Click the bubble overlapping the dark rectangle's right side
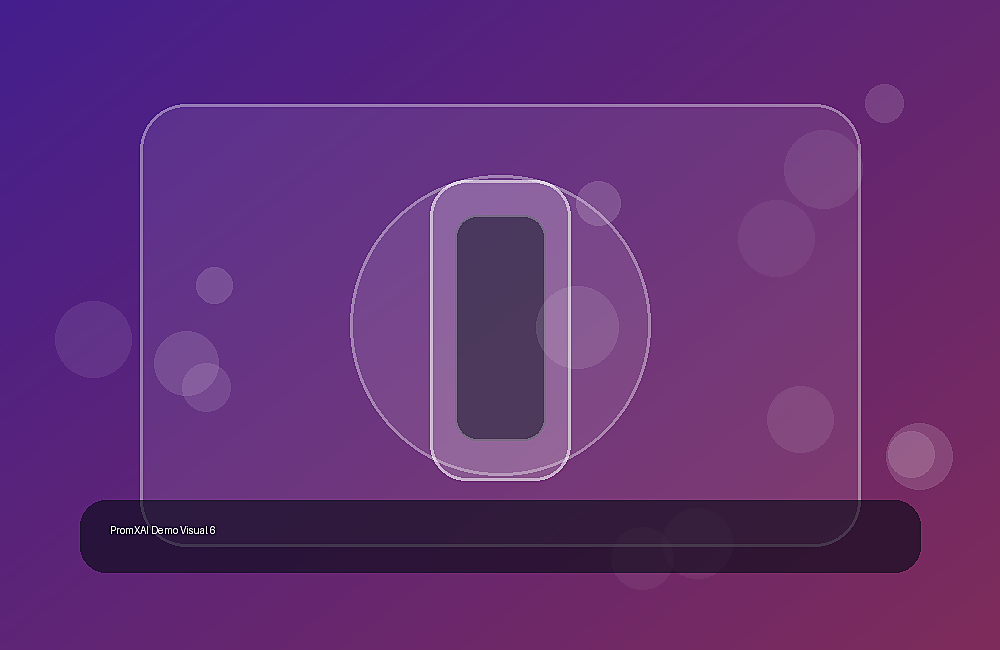1000x650 pixels. (x=577, y=327)
